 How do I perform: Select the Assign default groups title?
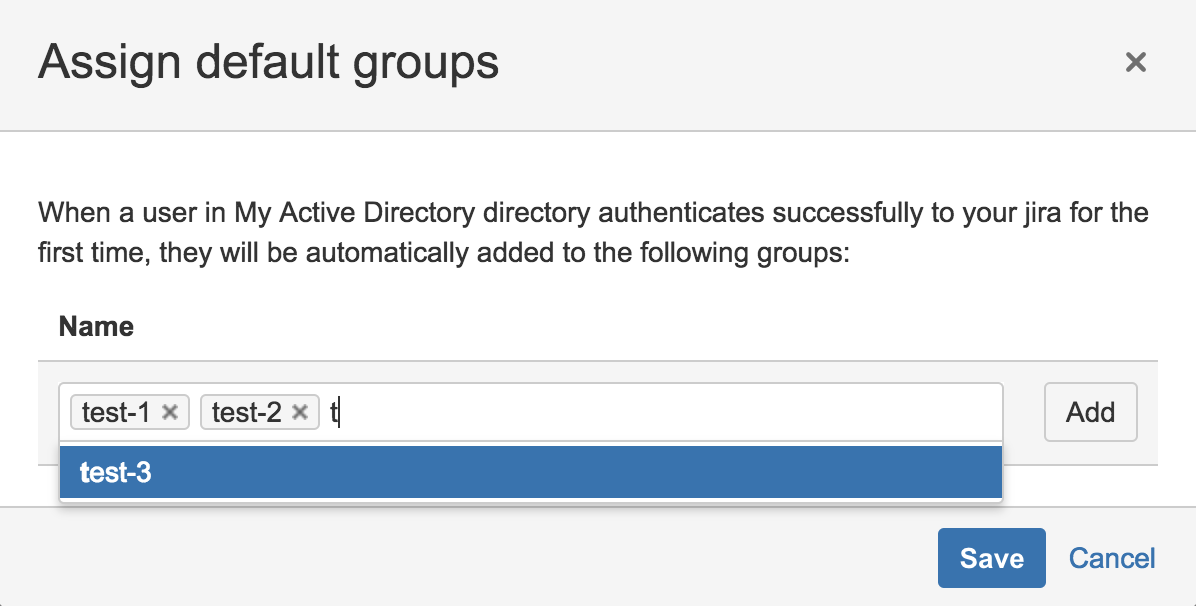pos(267,62)
